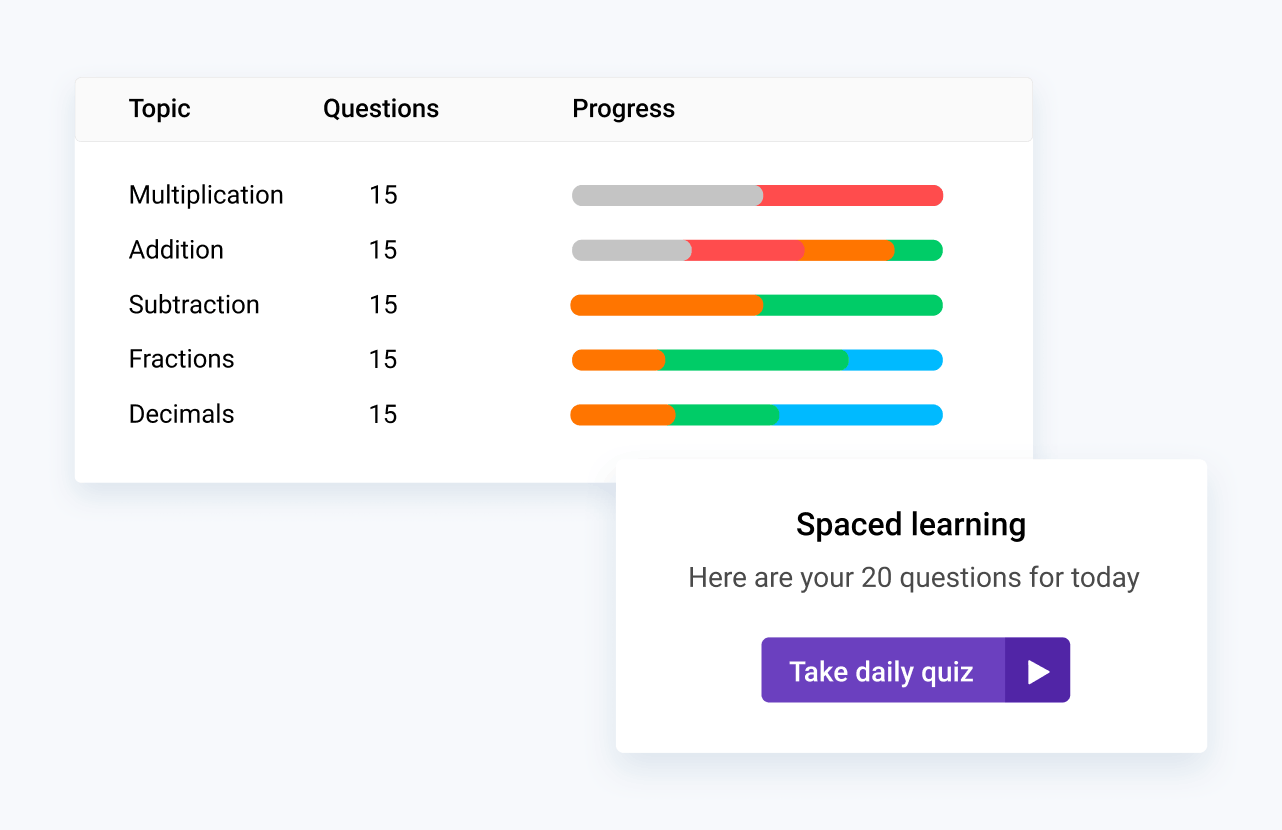Click the Spaced learning card heading
The width and height of the screenshot is (1282, 830).
[x=910, y=524]
